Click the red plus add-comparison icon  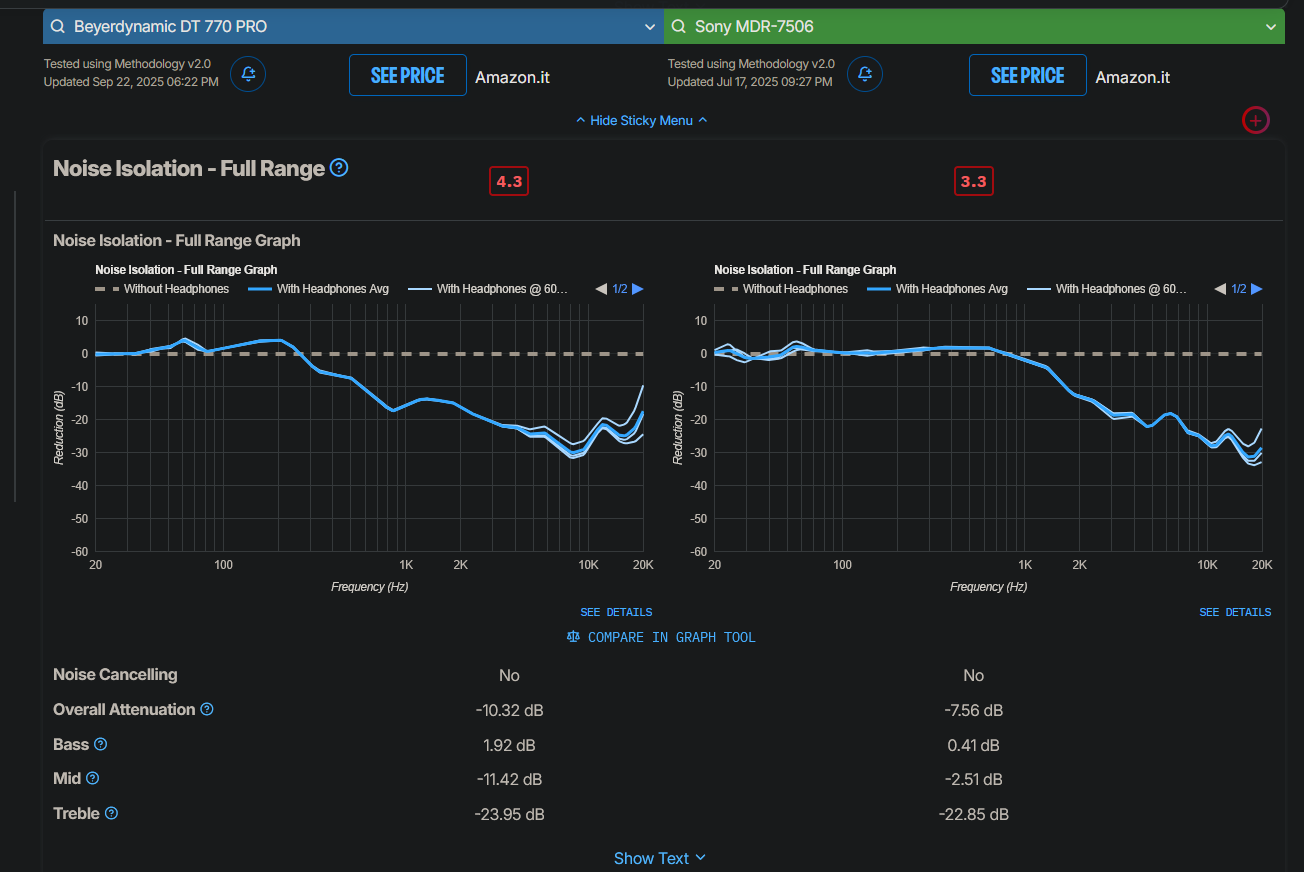point(1256,120)
